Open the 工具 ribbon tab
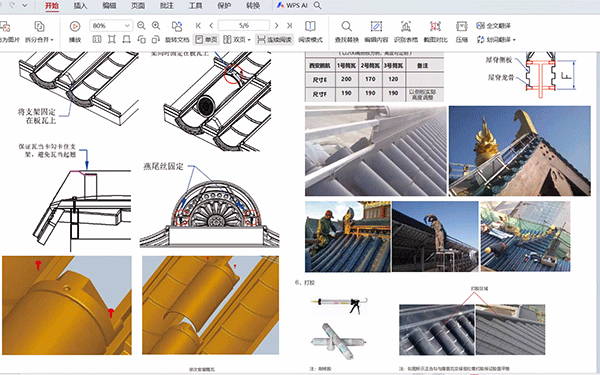 [x=196, y=6]
